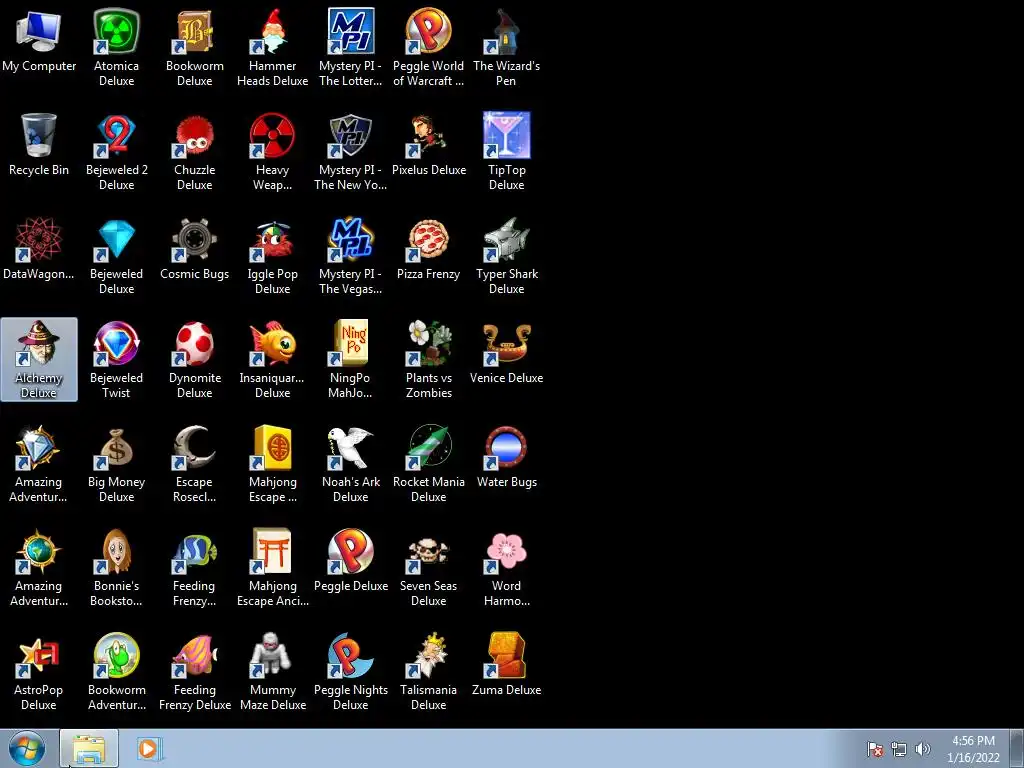Click the Bookworm Adventures green worm icon
The width and height of the screenshot is (1024, 768).
[116, 655]
